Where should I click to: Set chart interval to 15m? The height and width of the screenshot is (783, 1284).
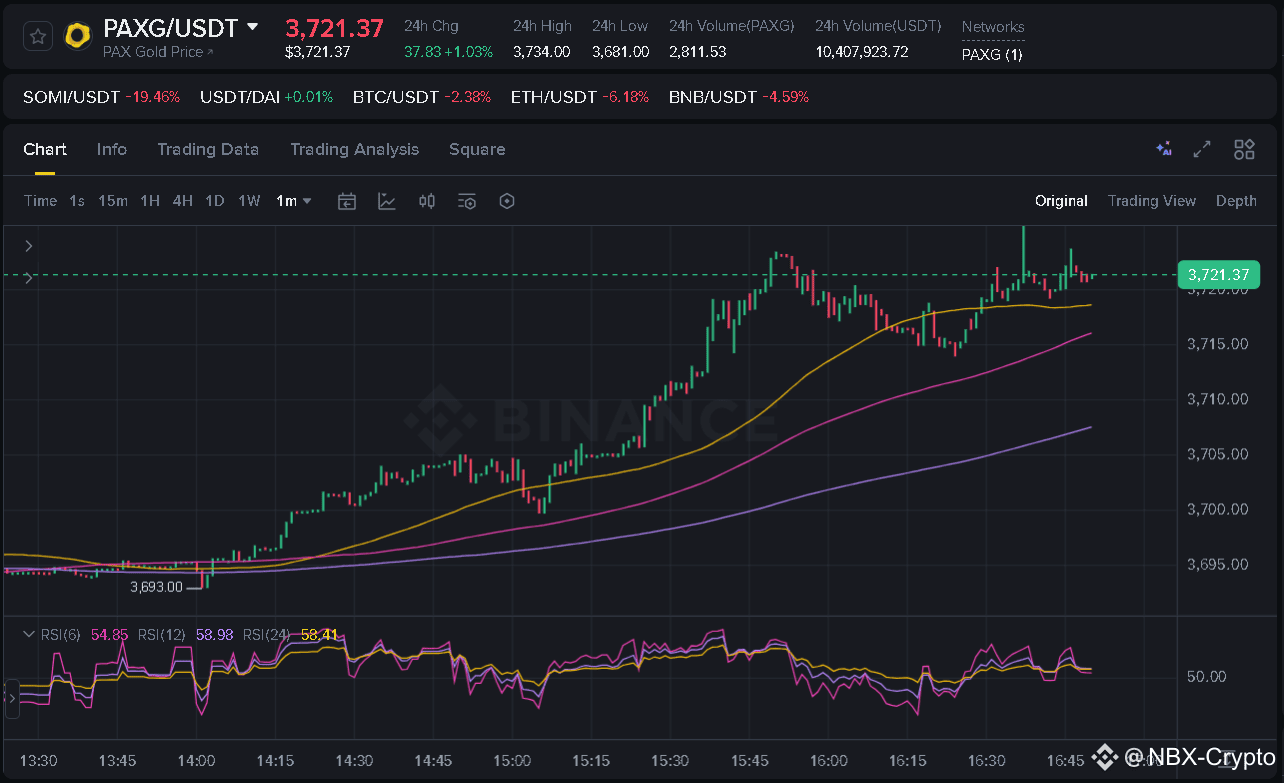pyautogui.click(x=113, y=201)
